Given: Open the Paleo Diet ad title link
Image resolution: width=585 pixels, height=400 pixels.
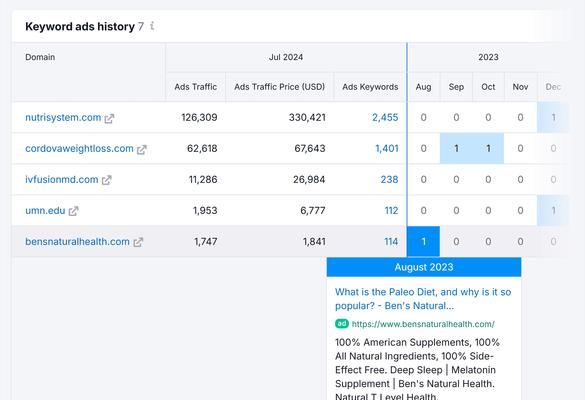Looking at the screenshot, I should coord(423,299).
